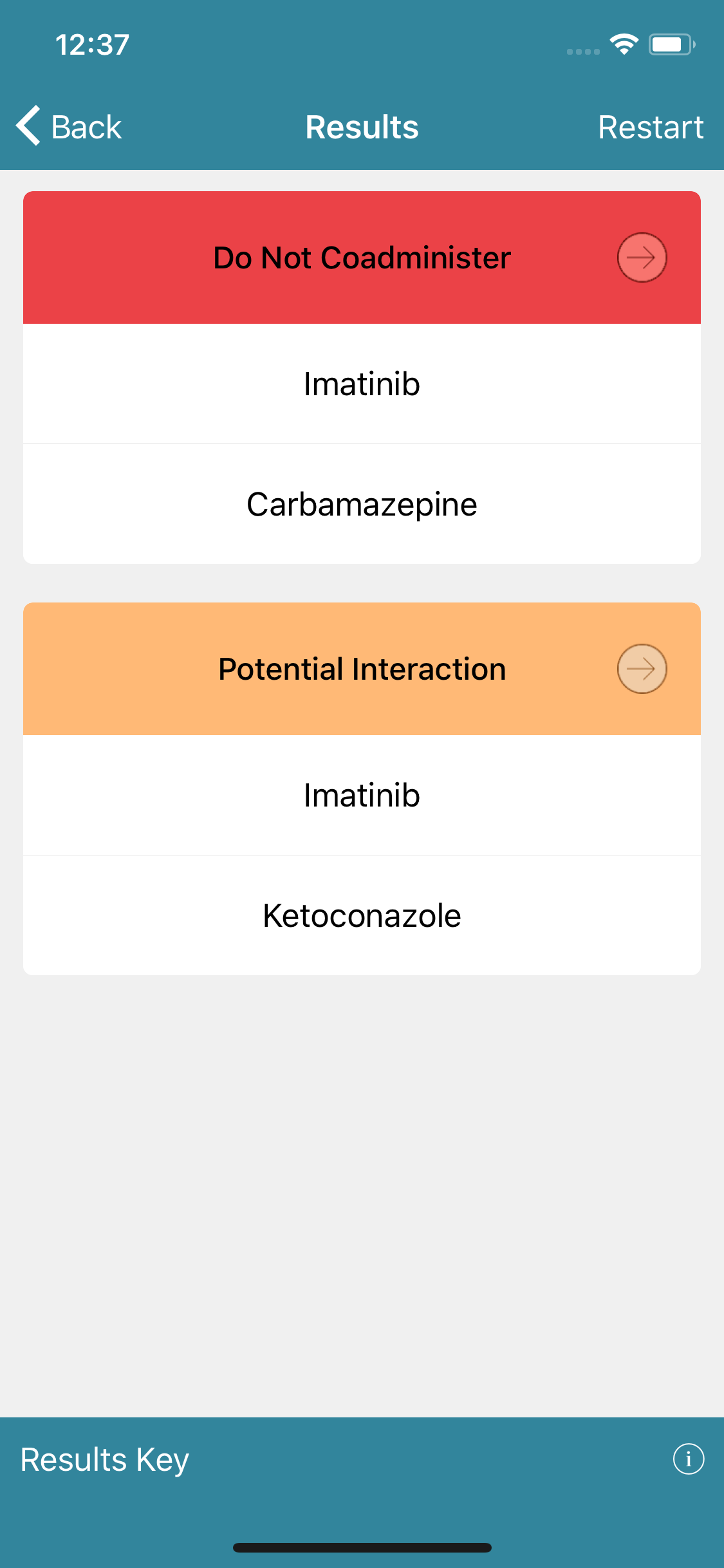Viewport: 724px width, 1568px height.
Task: Tap the Results title in header
Action: pos(362,127)
